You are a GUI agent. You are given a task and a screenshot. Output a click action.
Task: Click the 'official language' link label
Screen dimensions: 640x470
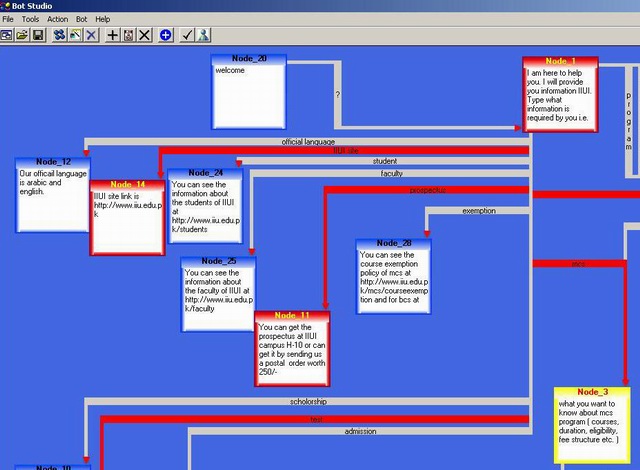tap(308, 142)
